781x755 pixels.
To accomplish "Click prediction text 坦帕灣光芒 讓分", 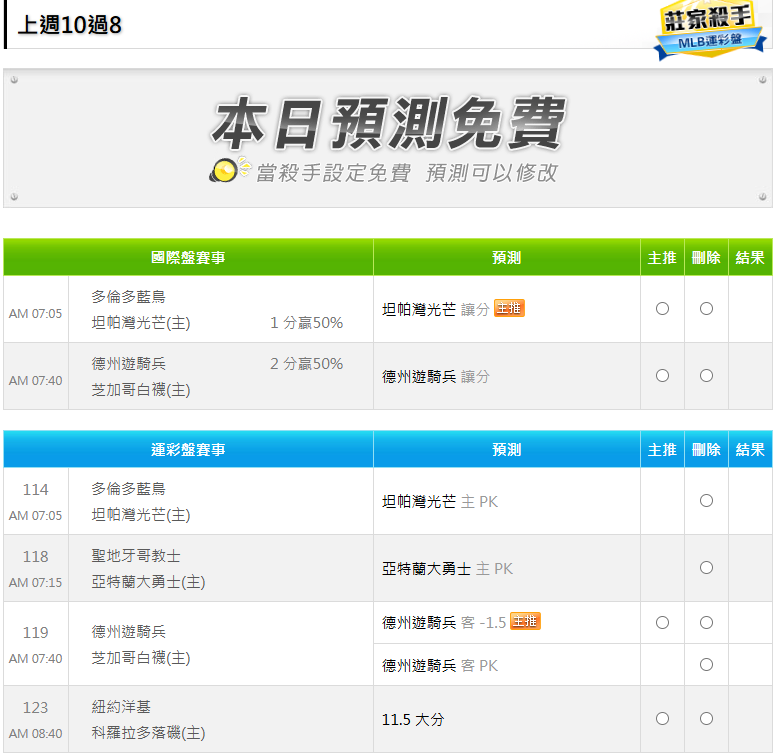I will (x=436, y=310).
